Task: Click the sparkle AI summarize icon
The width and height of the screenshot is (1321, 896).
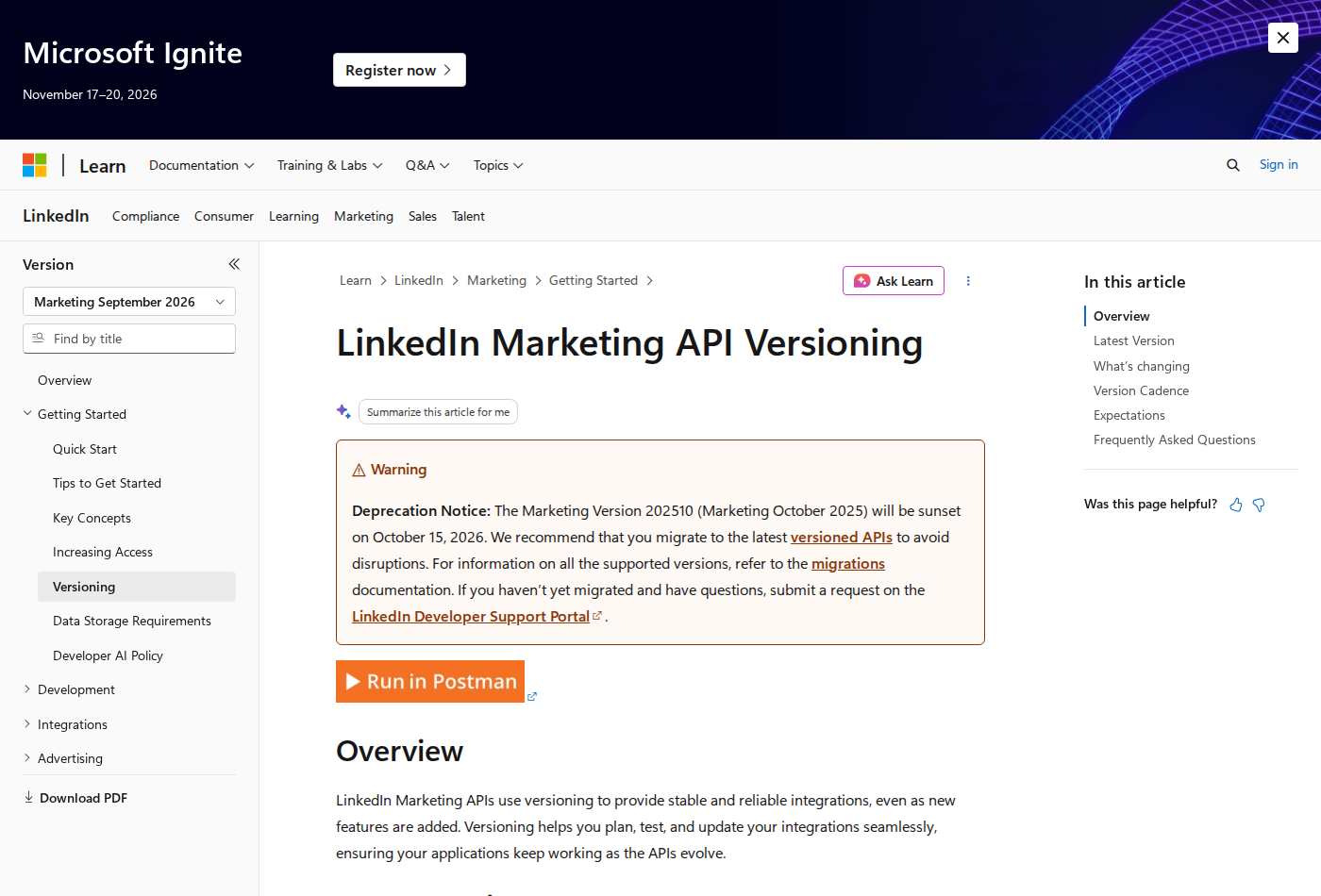Action: tap(343, 411)
